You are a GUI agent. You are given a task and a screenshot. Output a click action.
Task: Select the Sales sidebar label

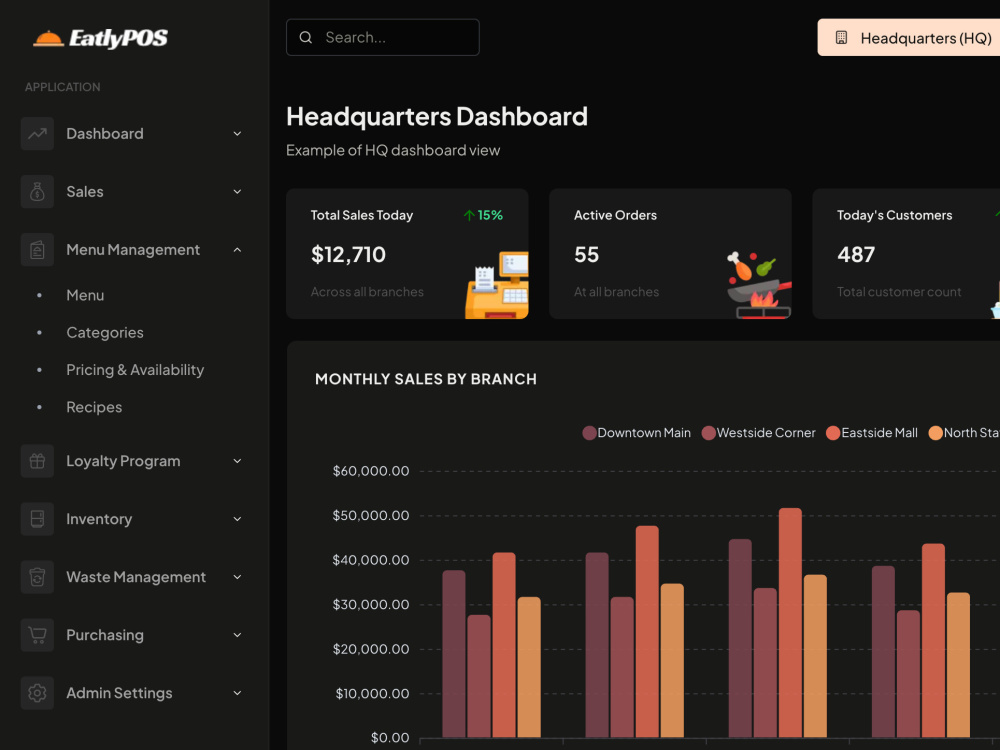(85, 192)
